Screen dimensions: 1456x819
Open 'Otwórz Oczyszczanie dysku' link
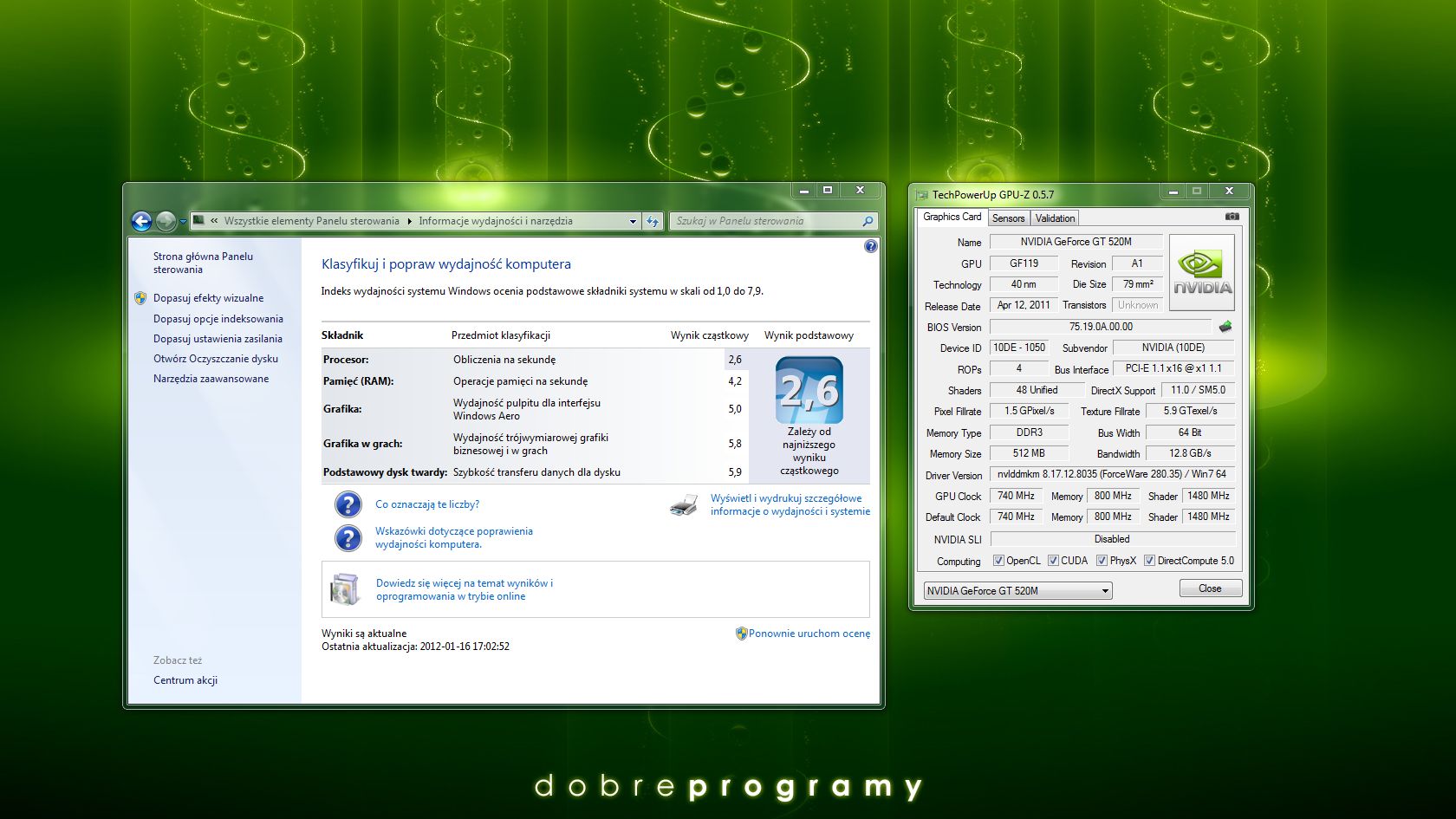(x=216, y=359)
